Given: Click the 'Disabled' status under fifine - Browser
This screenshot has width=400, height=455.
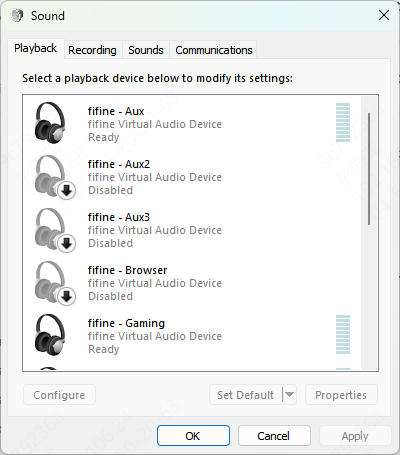Looking at the screenshot, I should 110,296.
